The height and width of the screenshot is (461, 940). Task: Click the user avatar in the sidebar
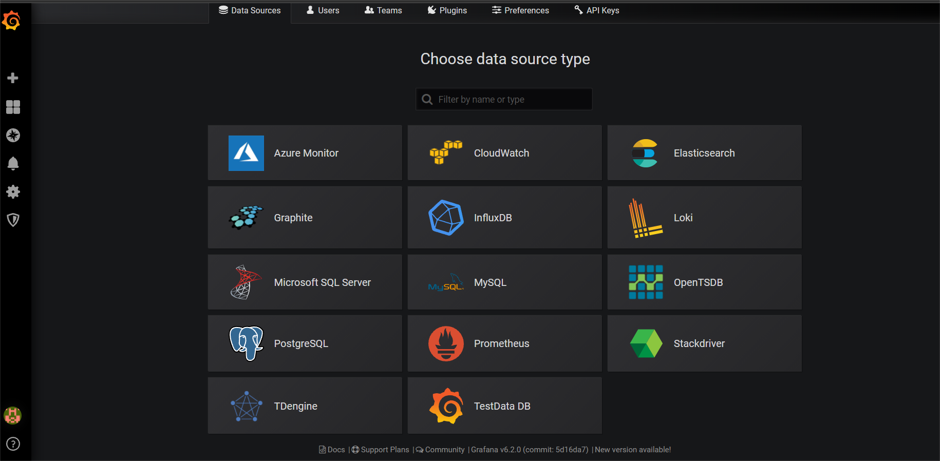click(13, 415)
